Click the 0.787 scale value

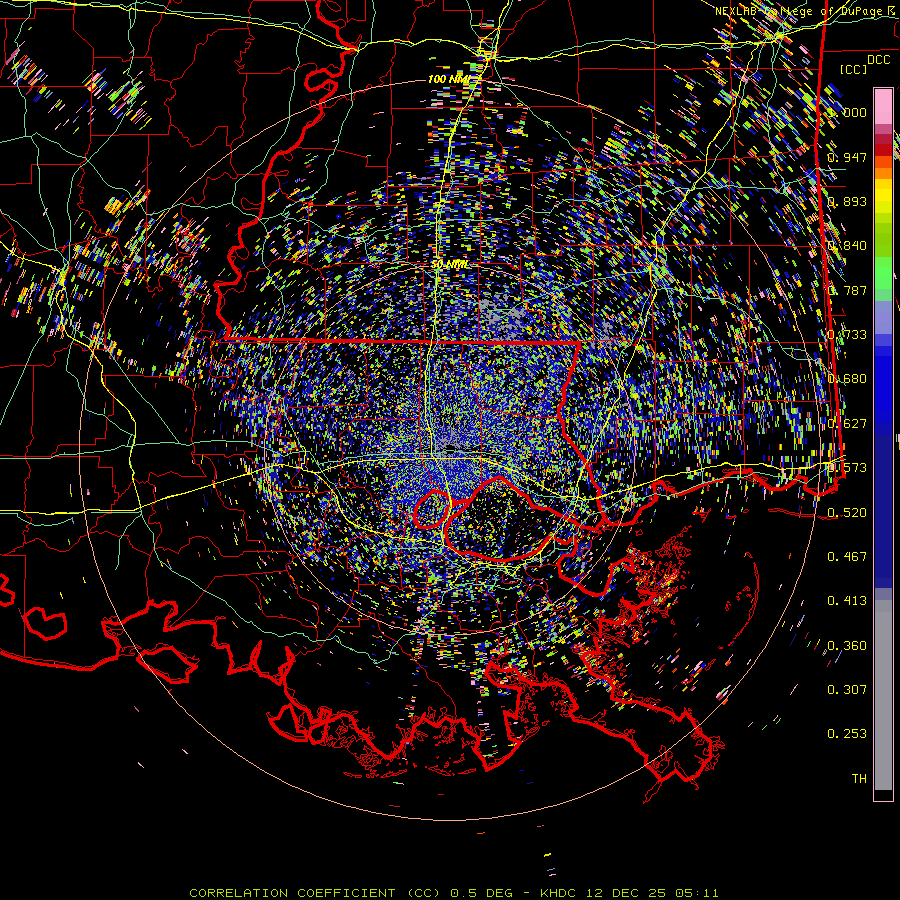click(847, 290)
